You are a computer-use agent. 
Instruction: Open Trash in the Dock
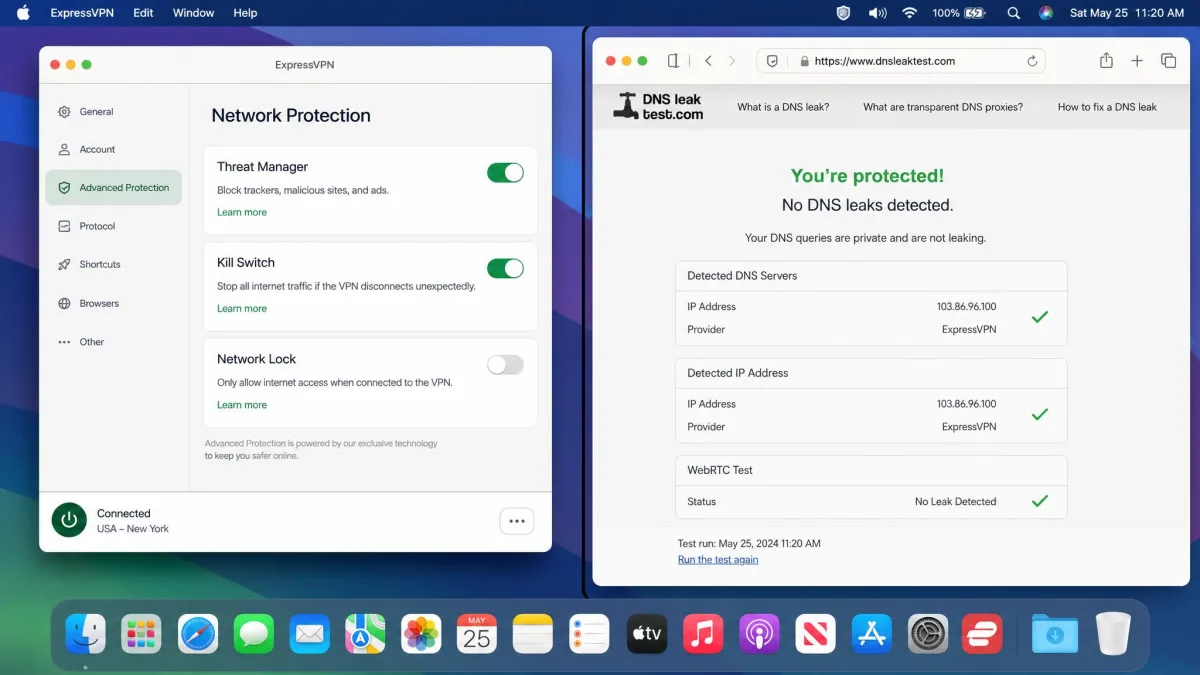coord(1112,633)
